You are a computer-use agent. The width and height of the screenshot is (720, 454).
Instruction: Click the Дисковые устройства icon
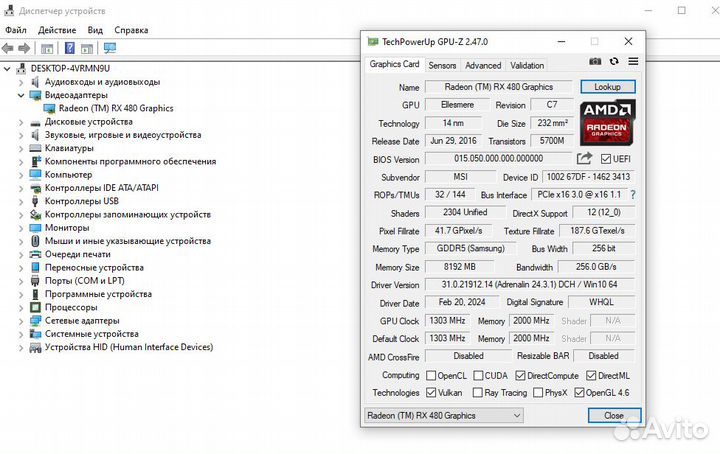[35, 122]
